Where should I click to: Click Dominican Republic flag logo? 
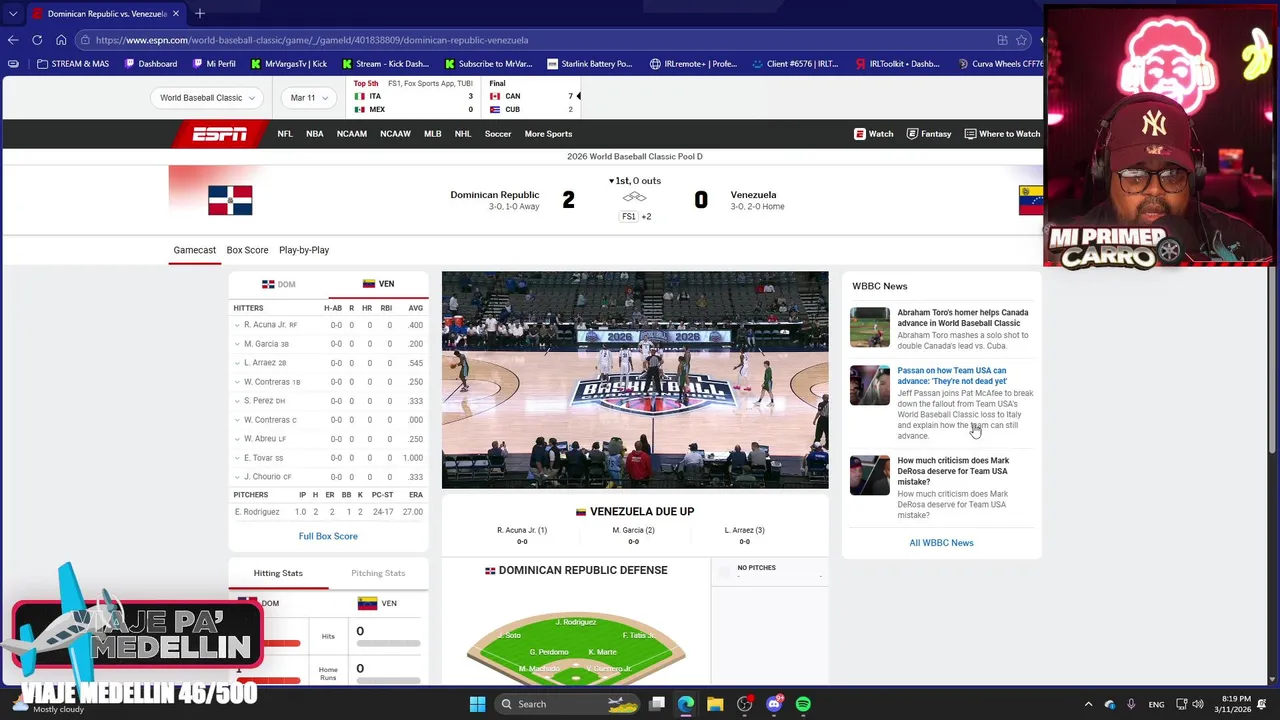coord(230,200)
